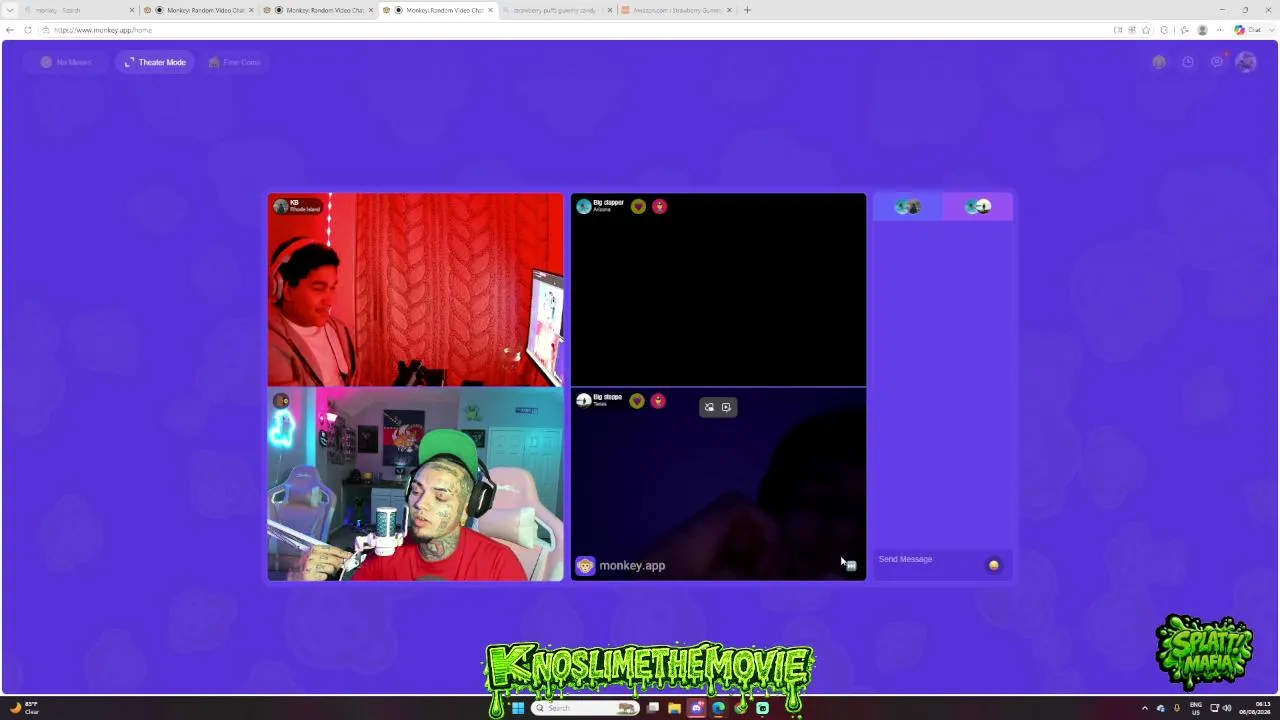This screenshot has width=1280, height=720.
Task: Toggle the No Moves option
Action: tap(66, 62)
